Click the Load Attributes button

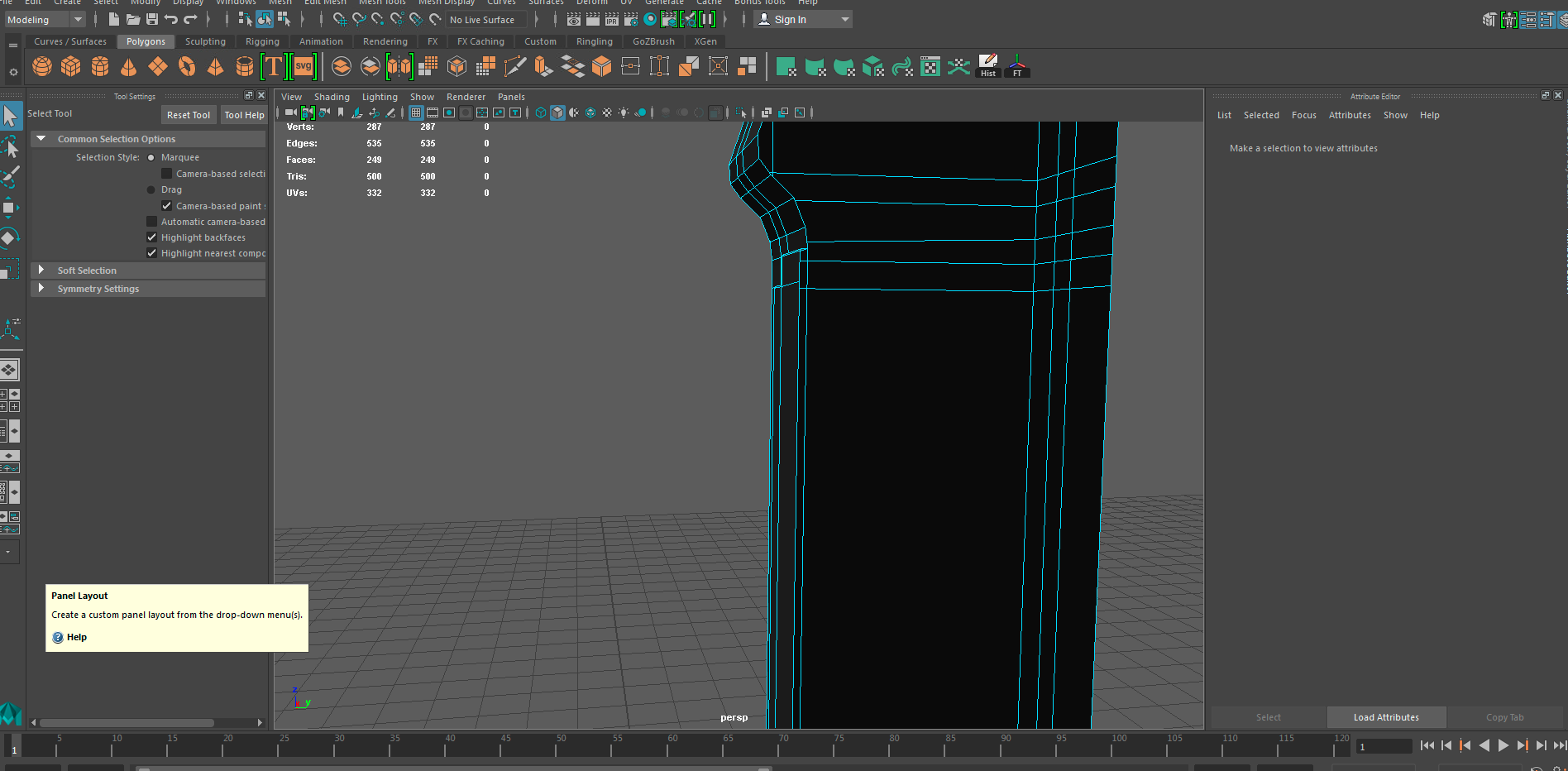(1386, 717)
